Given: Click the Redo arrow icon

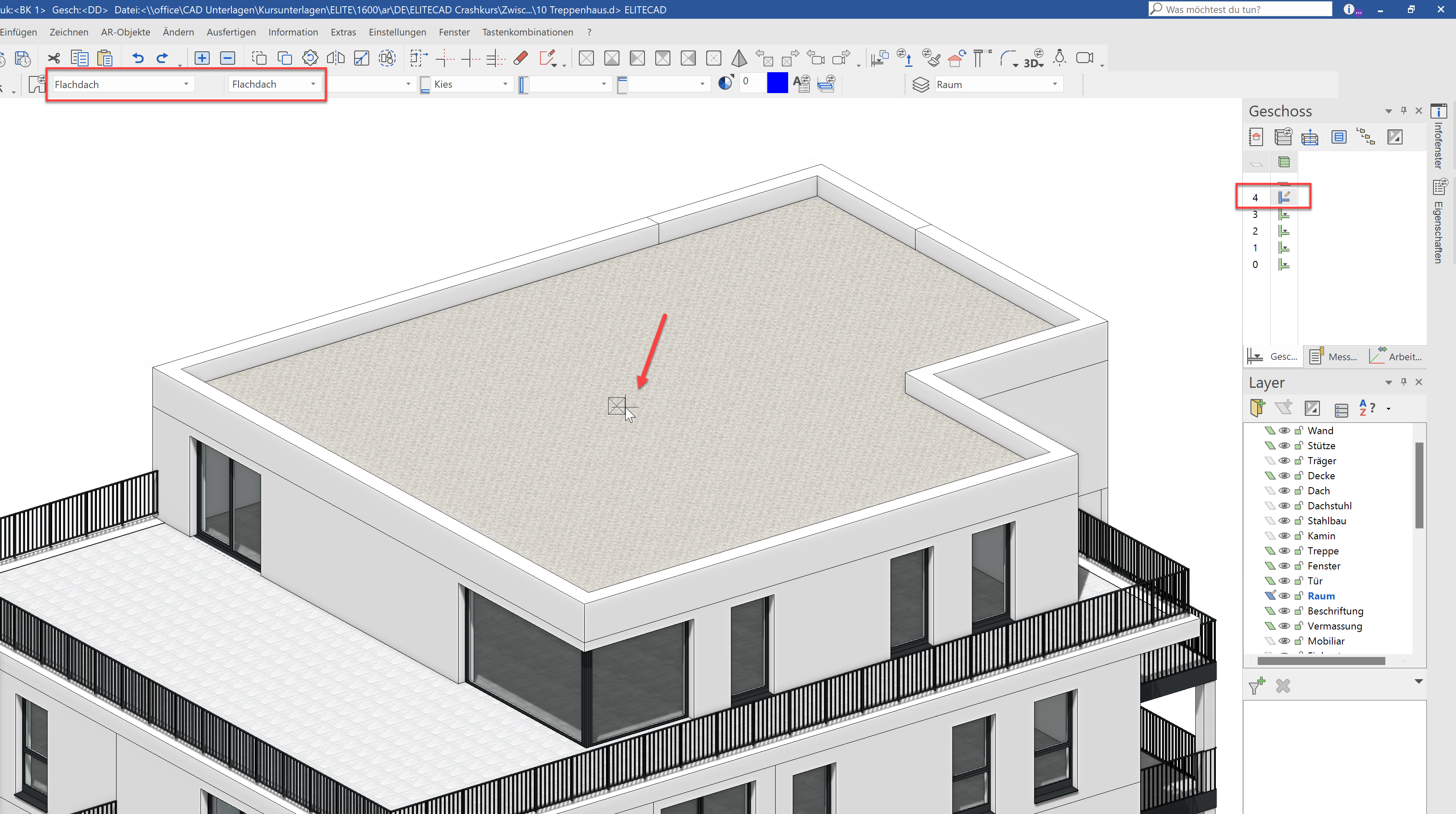Looking at the screenshot, I should 162,58.
